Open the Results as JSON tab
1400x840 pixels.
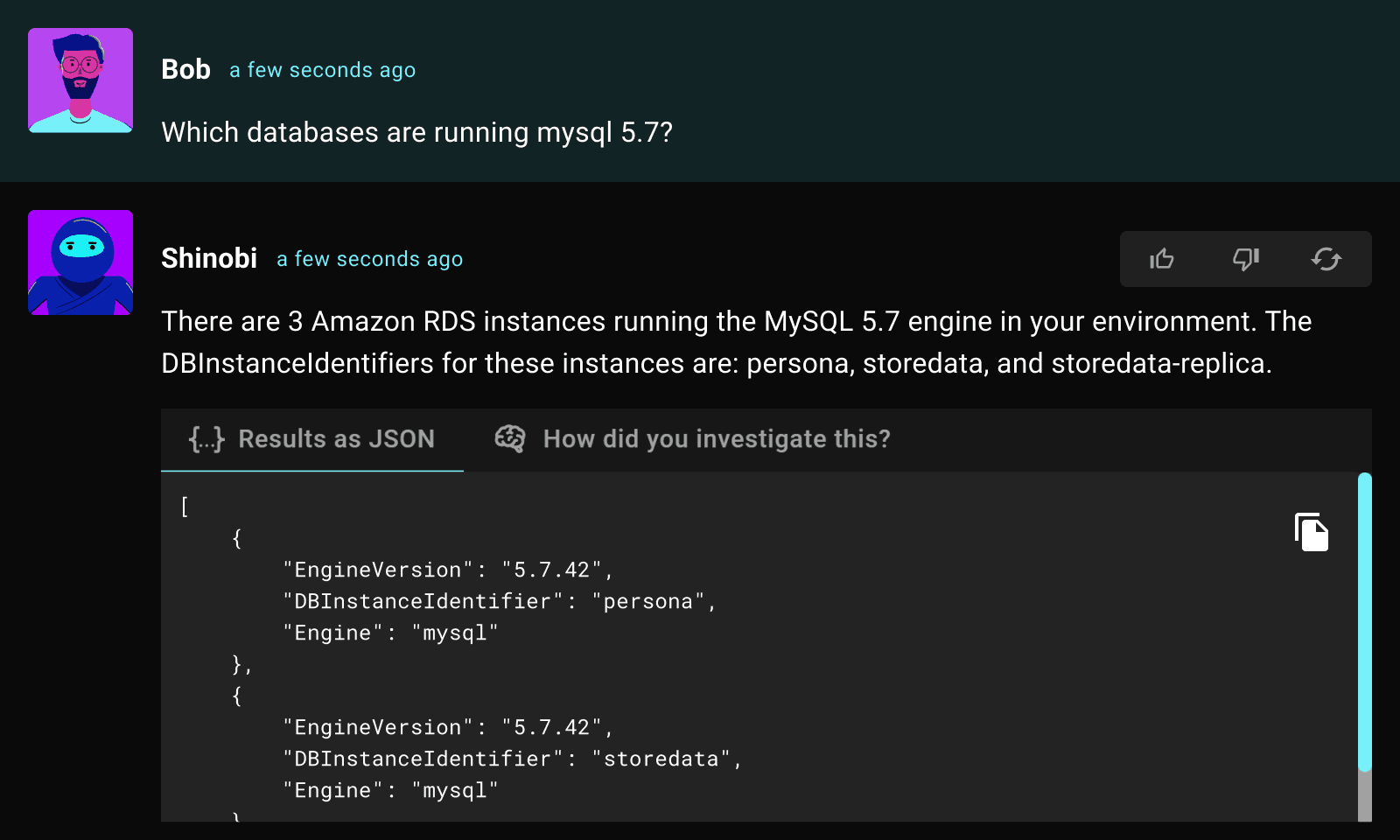click(312, 439)
